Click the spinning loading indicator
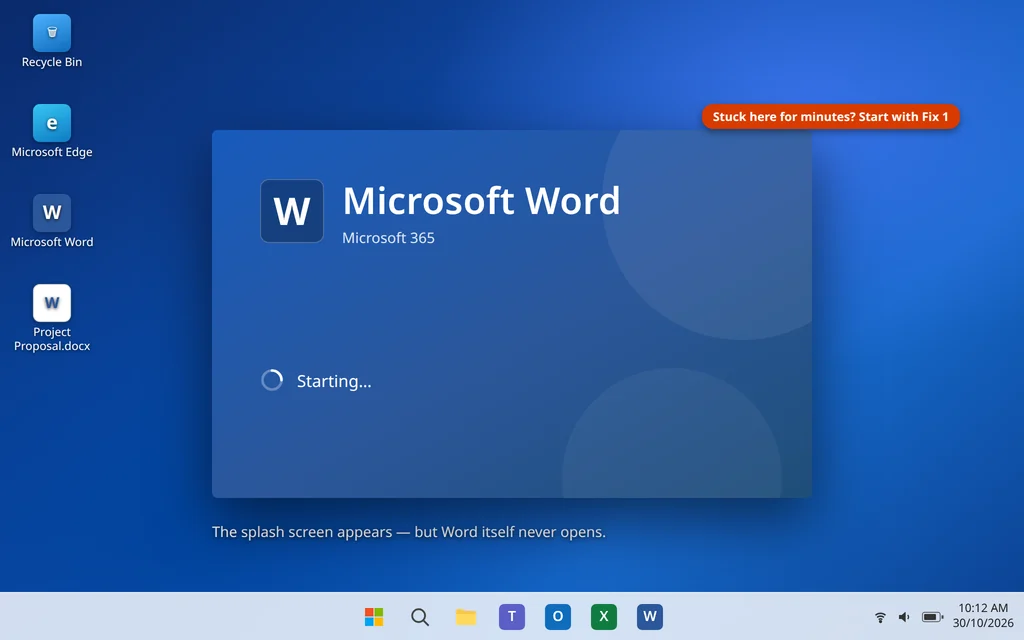The height and width of the screenshot is (640, 1024). 272,380
